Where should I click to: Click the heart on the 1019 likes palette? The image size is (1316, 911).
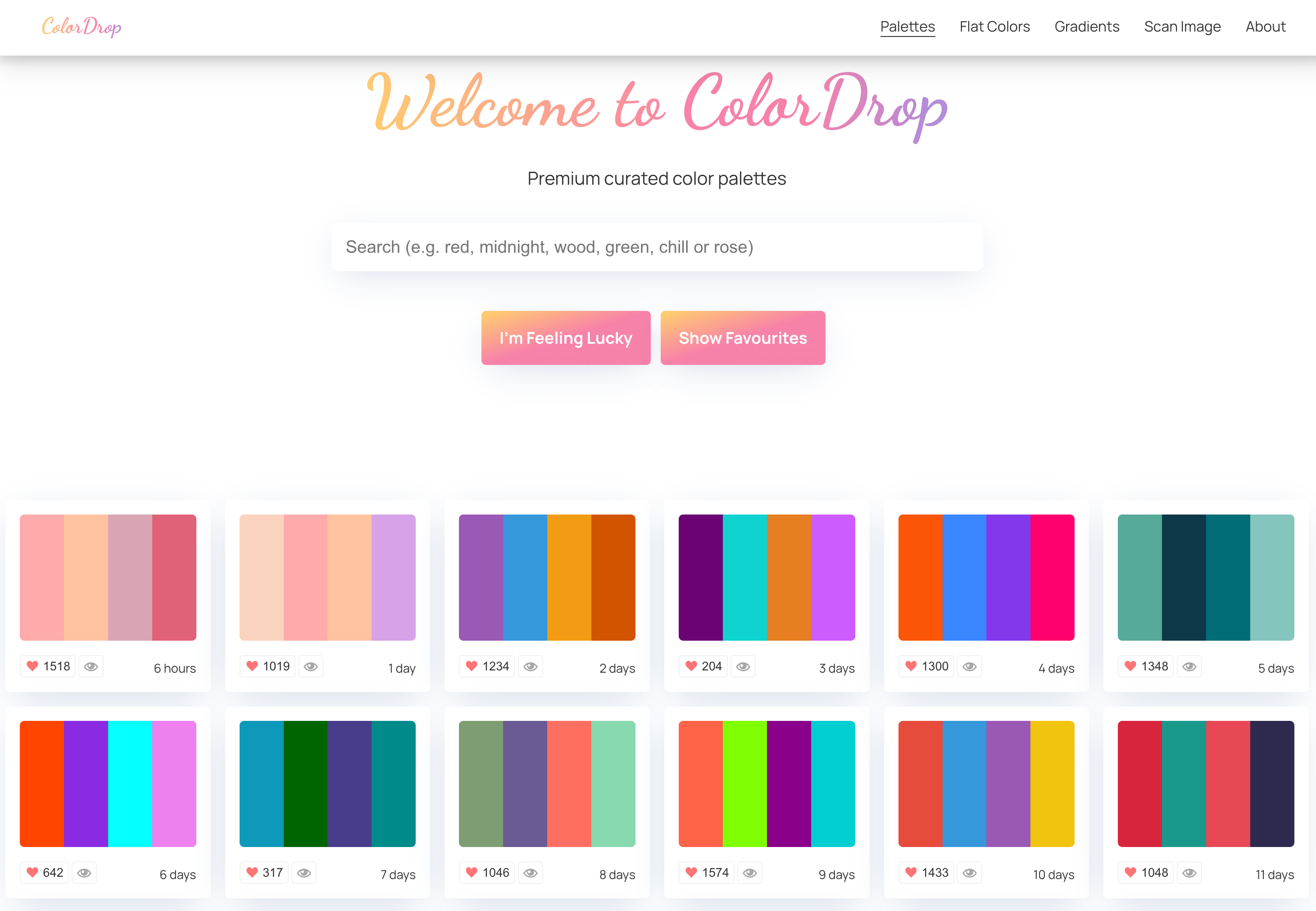click(268, 666)
